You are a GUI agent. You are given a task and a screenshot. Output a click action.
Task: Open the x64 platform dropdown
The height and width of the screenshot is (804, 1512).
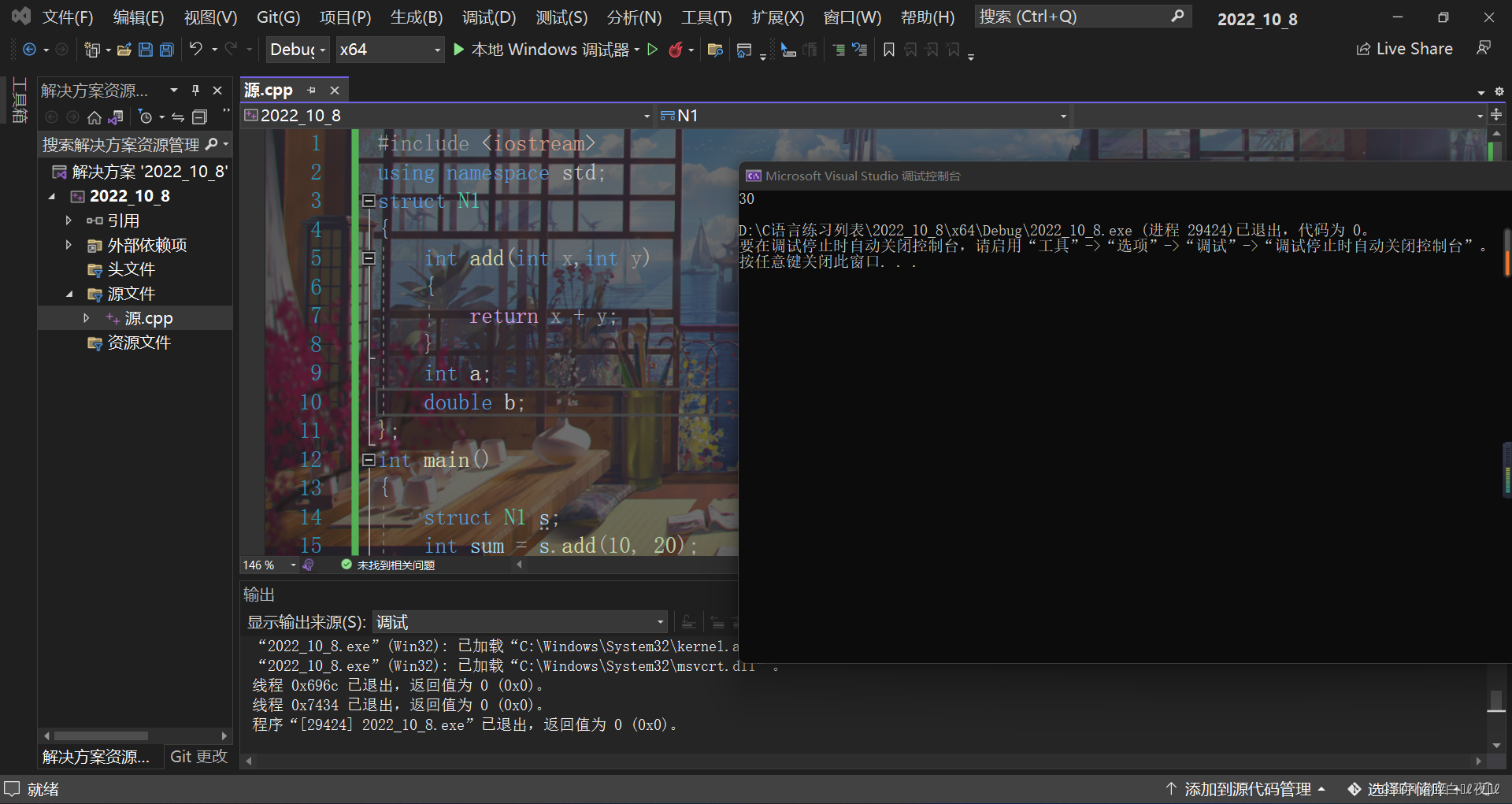pos(390,50)
